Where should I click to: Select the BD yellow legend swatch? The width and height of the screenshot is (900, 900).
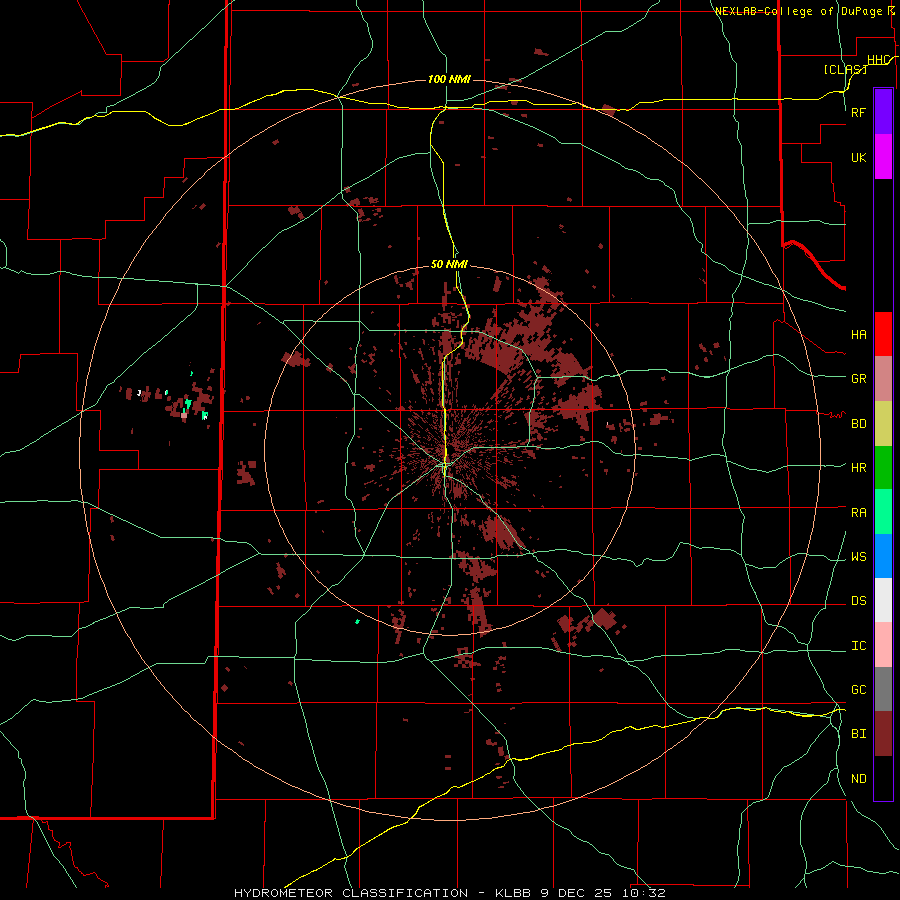point(883,424)
